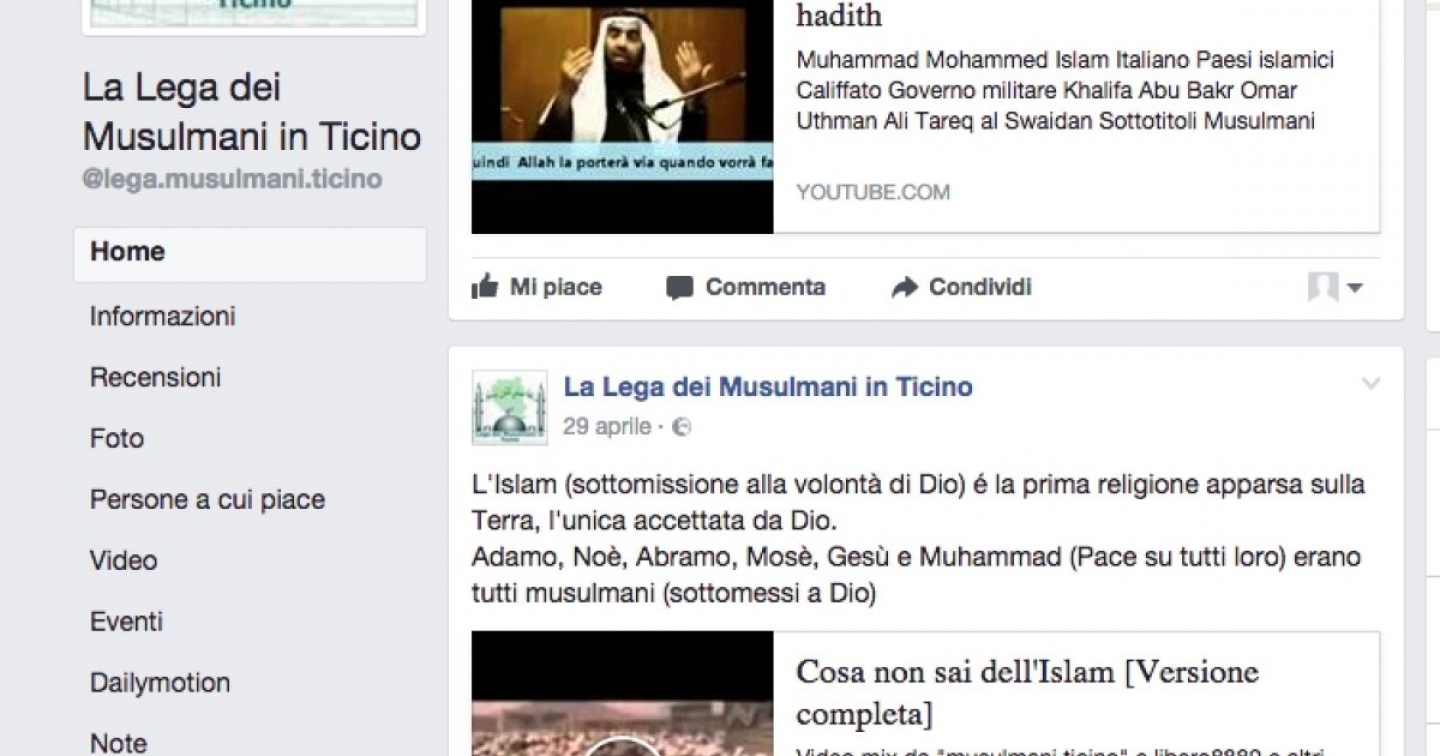This screenshot has width=1440, height=756.
Task: Click the globe privacy icon by 29 aprile
Action: pyautogui.click(x=682, y=427)
